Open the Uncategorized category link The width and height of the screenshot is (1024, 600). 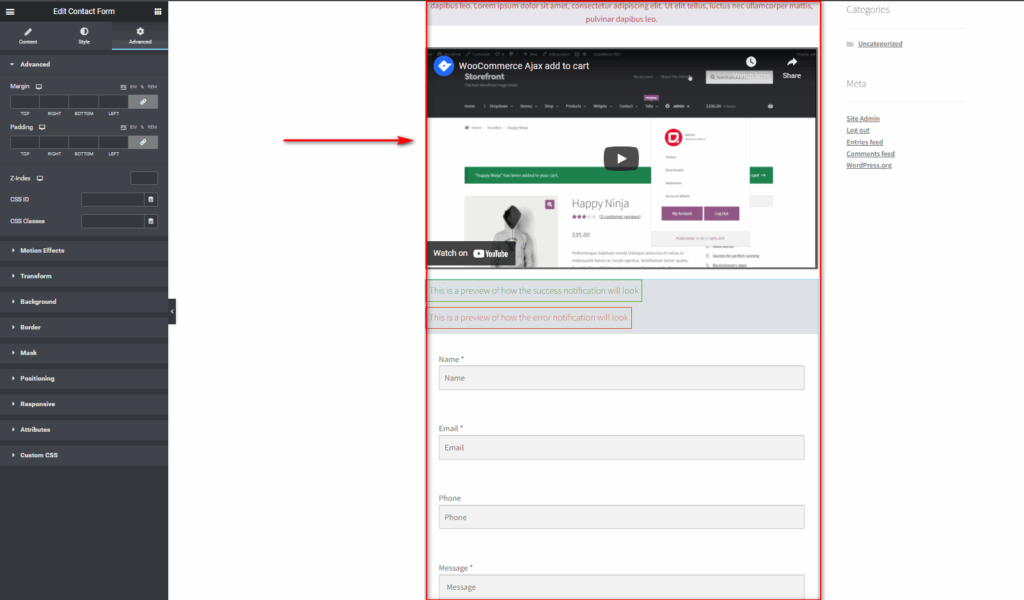(x=880, y=44)
